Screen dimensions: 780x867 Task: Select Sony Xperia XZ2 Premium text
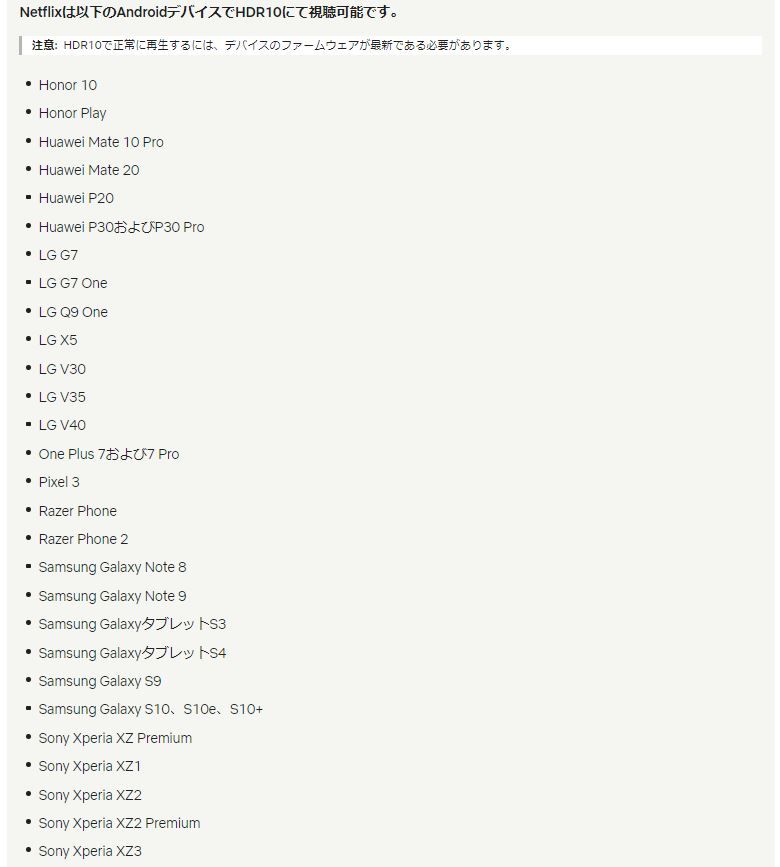119,823
